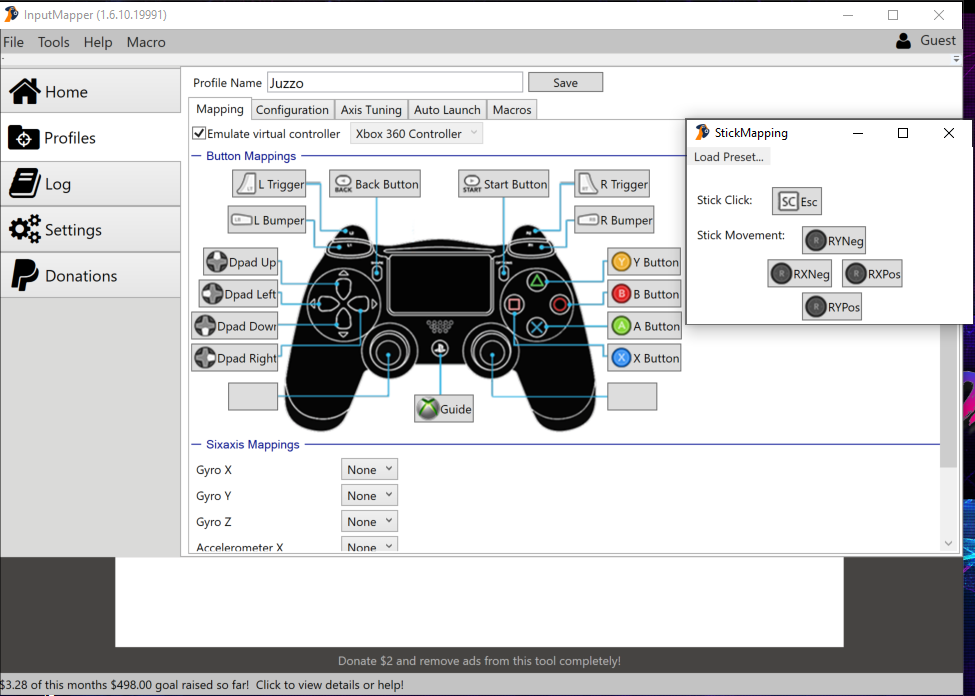The image size is (975, 696).
Task: Open the Profiles section
Action: (90, 137)
